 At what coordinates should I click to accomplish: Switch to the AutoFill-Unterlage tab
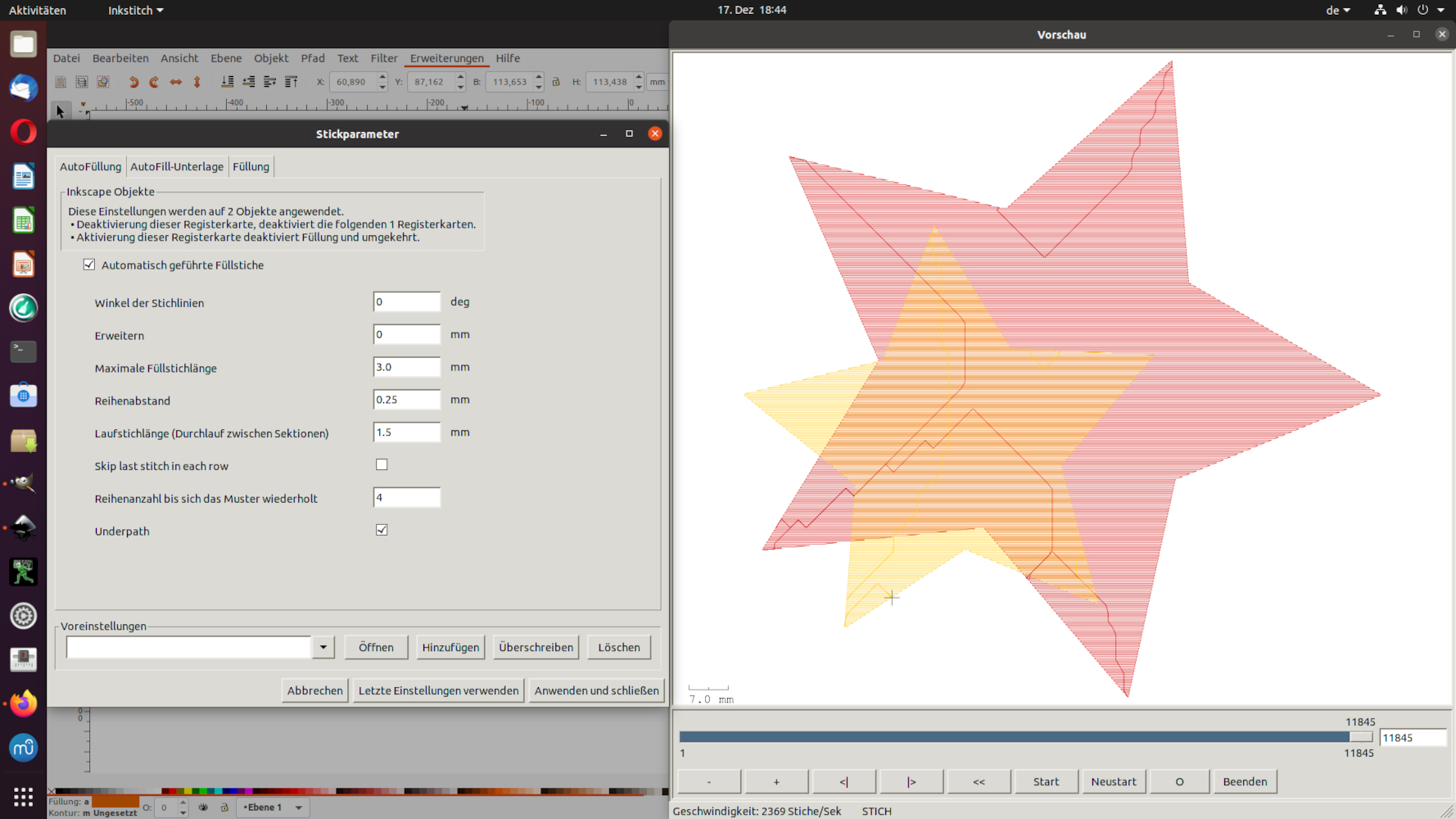point(177,166)
